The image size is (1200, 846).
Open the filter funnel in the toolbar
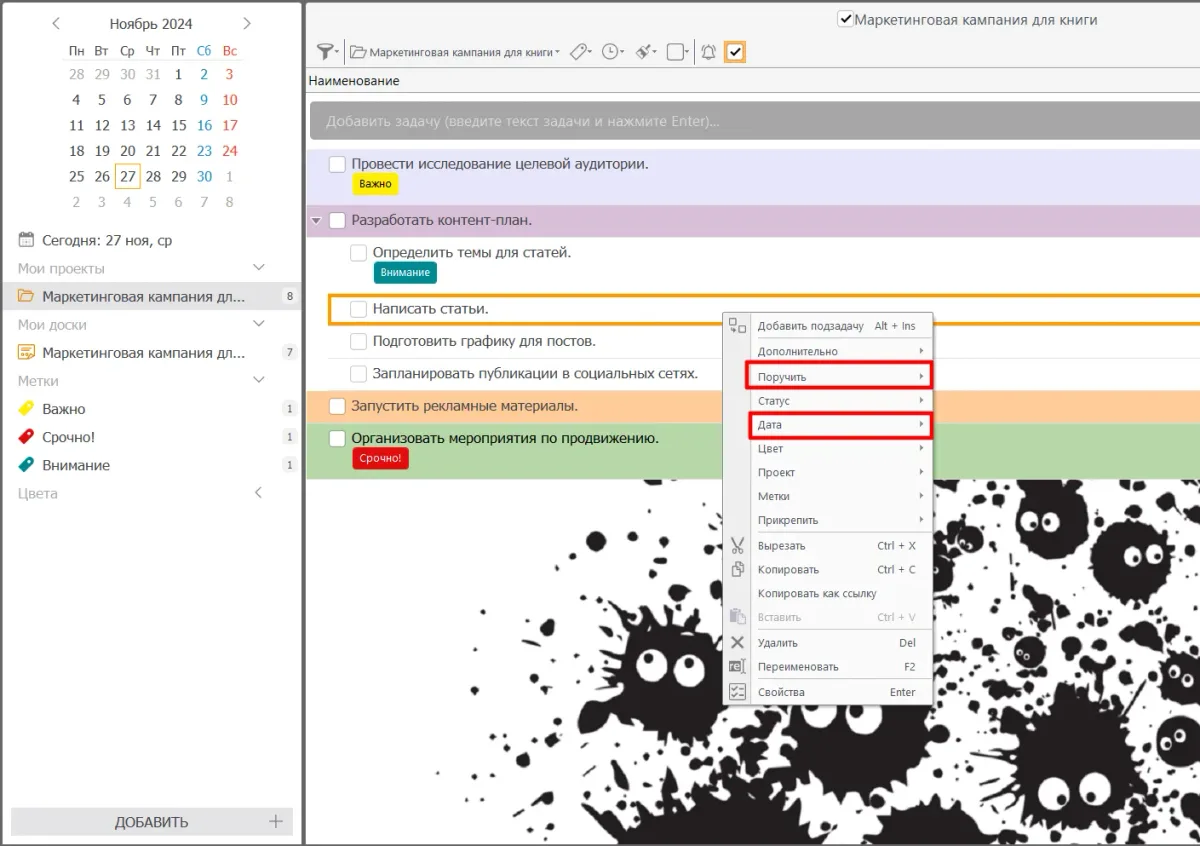325,52
